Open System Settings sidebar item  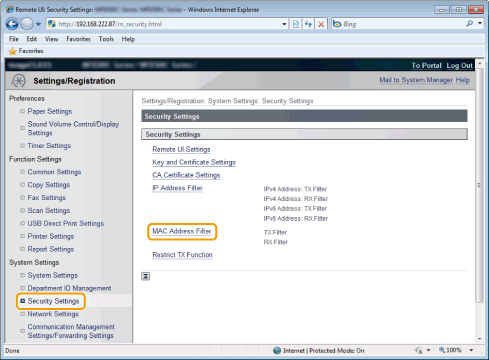coord(52,275)
